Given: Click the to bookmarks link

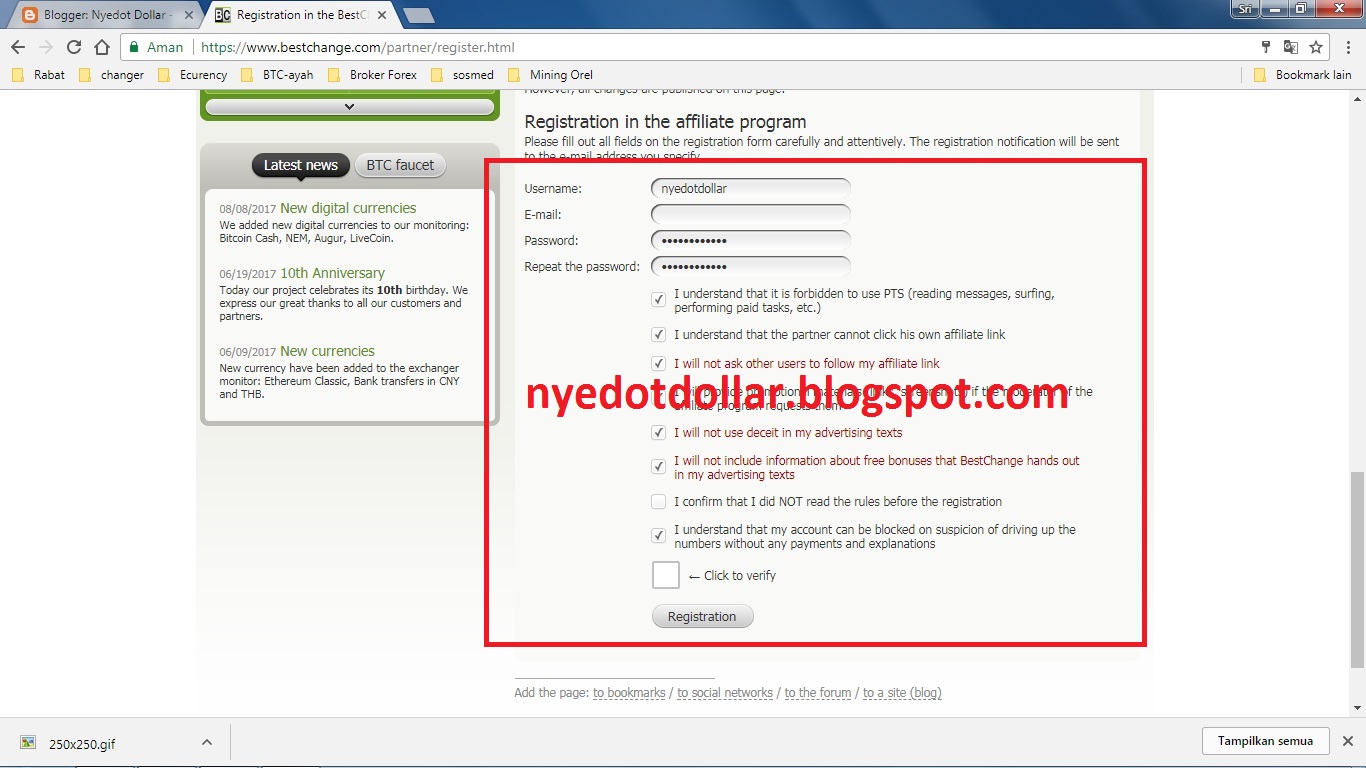Looking at the screenshot, I should click(x=629, y=692).
